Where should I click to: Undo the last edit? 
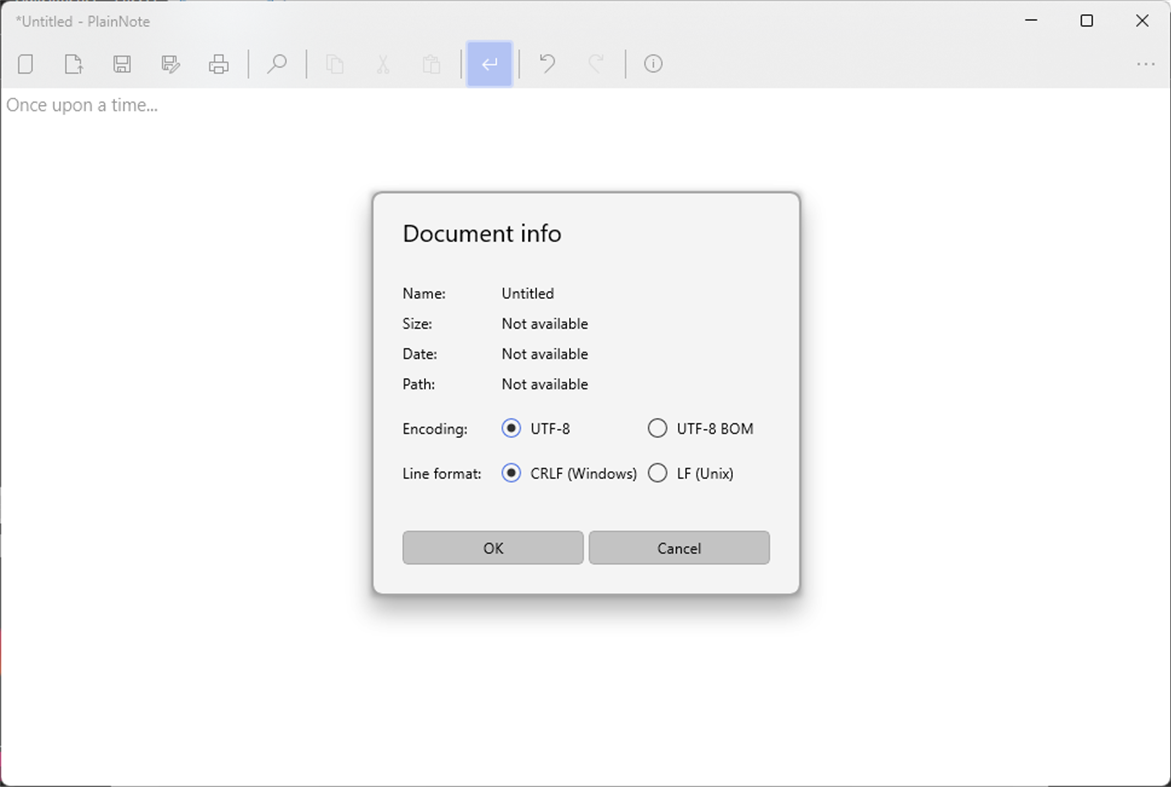pyautogui.click(x=546, y=63)
